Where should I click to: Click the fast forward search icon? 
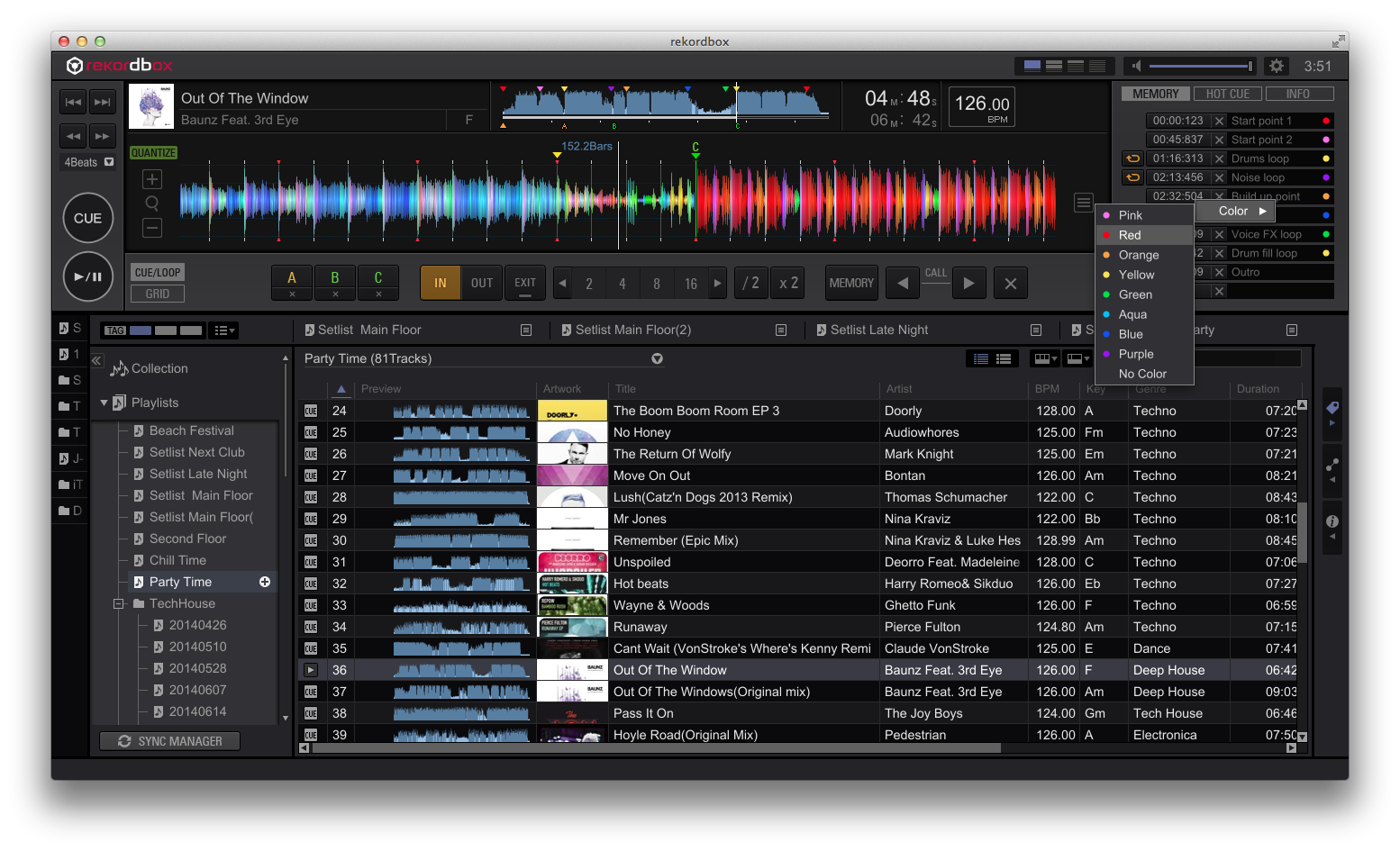click(103, 136)
